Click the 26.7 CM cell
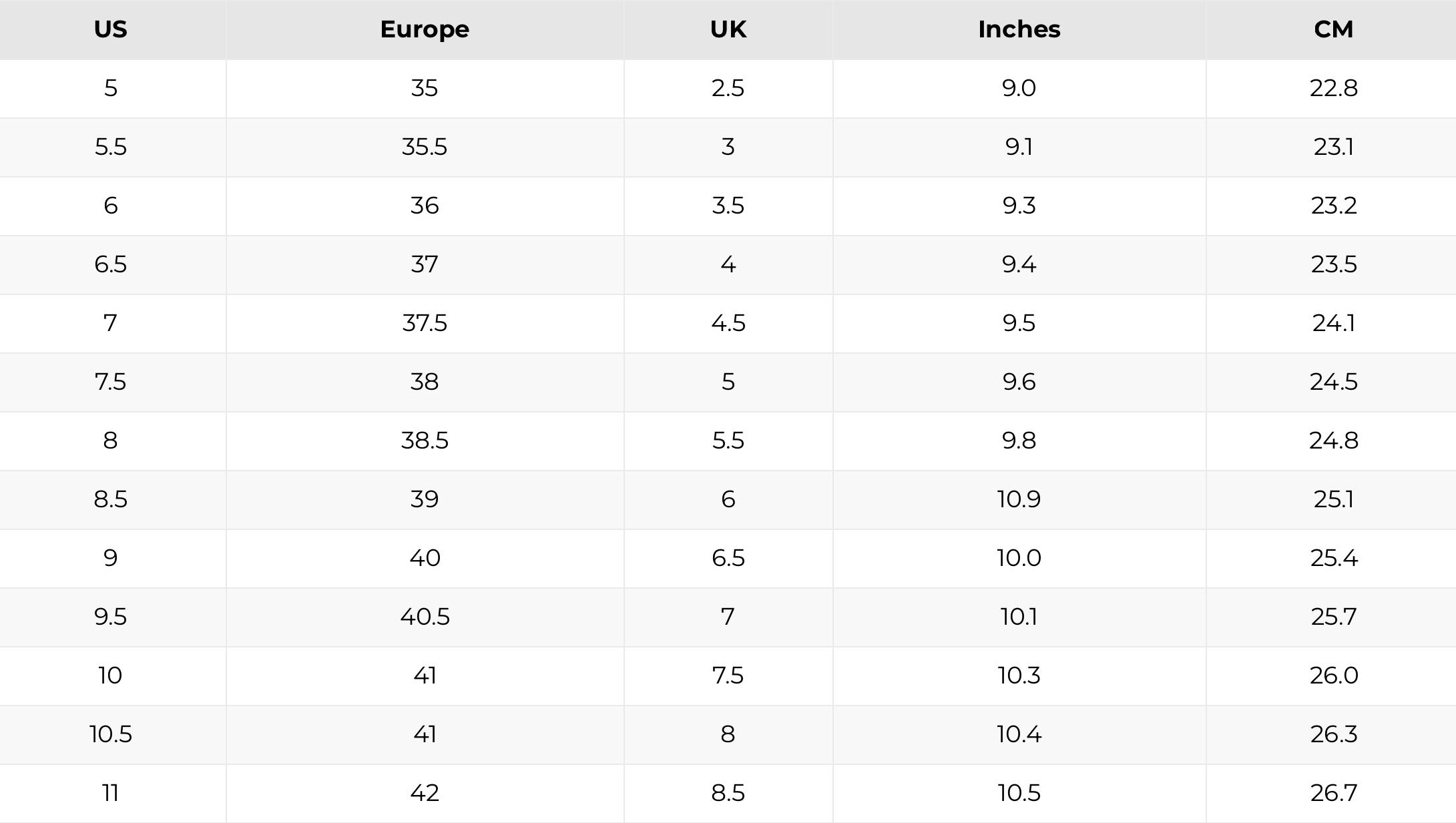Image resolution: width=1456 pixels, height=823 pixels. 1333,793
